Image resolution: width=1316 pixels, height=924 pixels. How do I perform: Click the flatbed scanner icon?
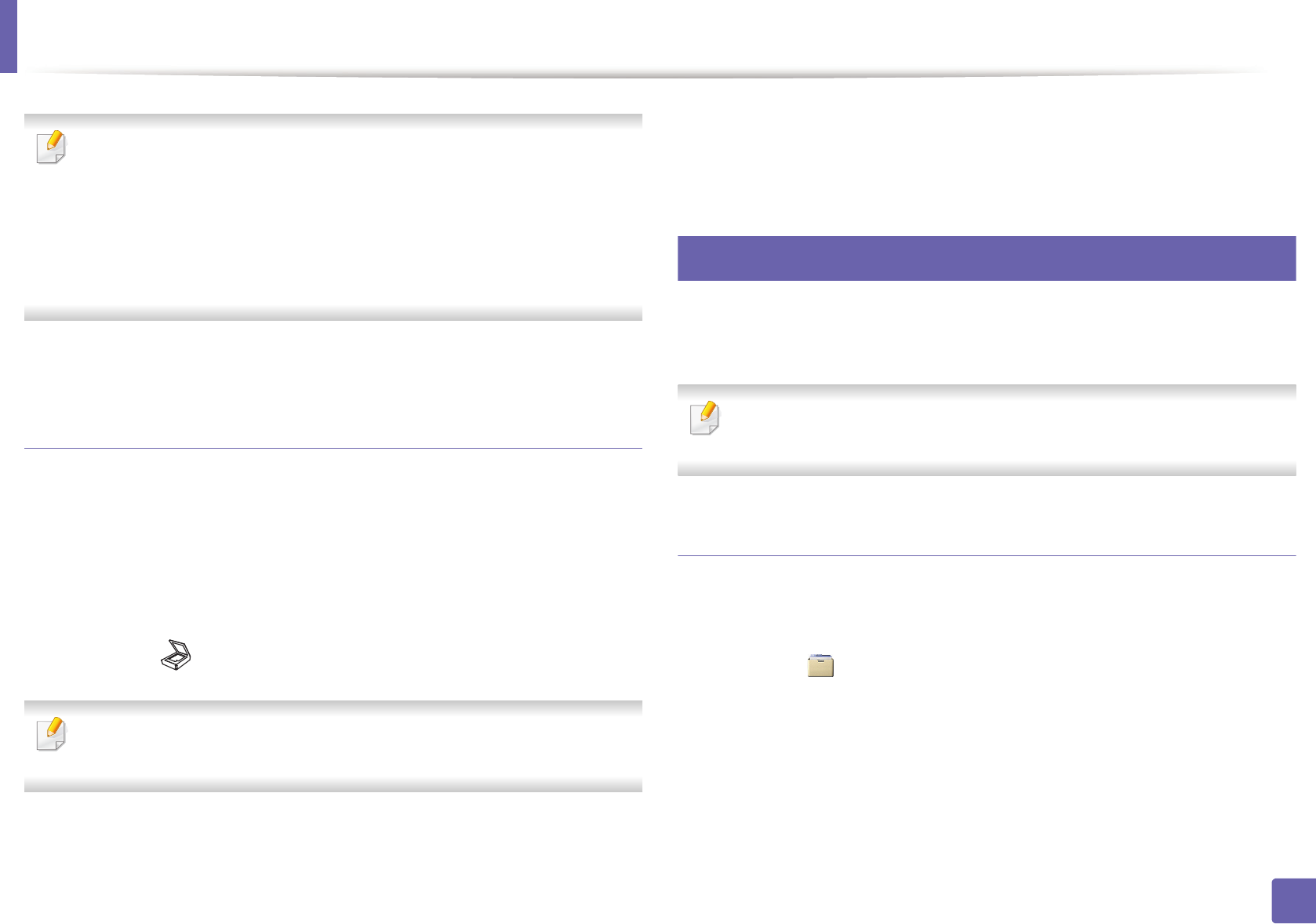176,654
